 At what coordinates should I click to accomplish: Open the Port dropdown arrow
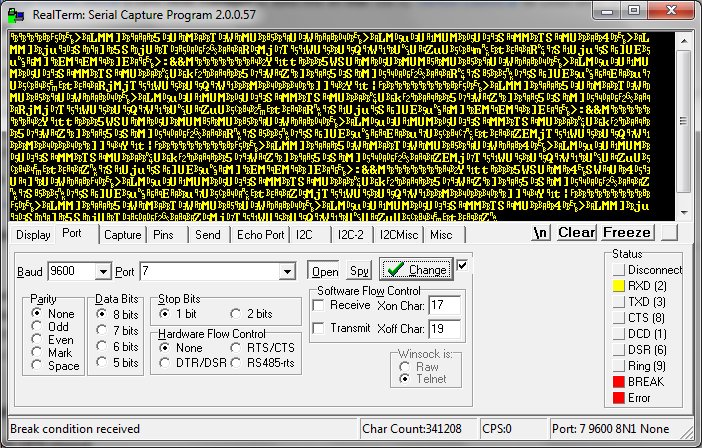[287, 271]
